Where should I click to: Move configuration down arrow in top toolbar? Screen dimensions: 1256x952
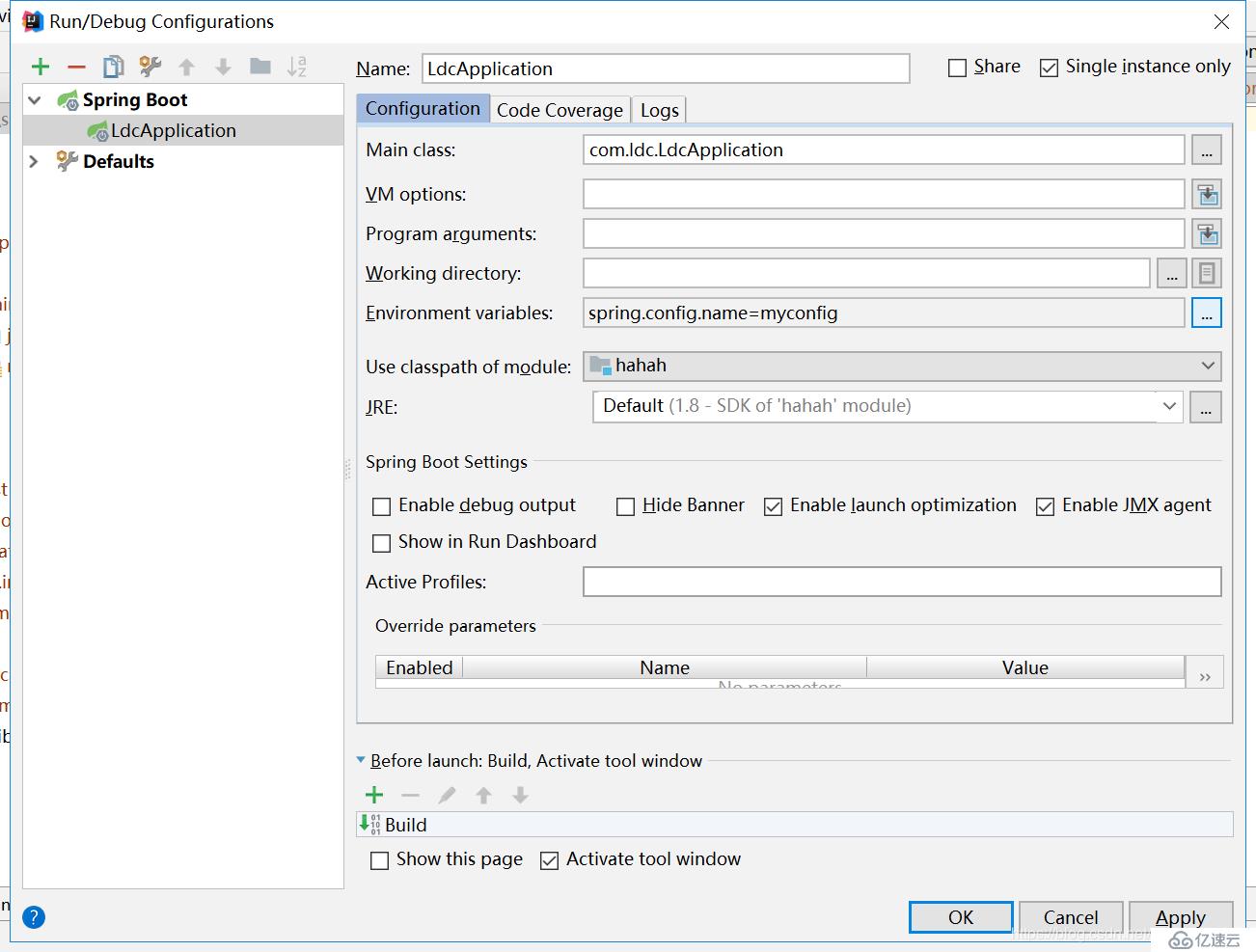tap(223, 67)
